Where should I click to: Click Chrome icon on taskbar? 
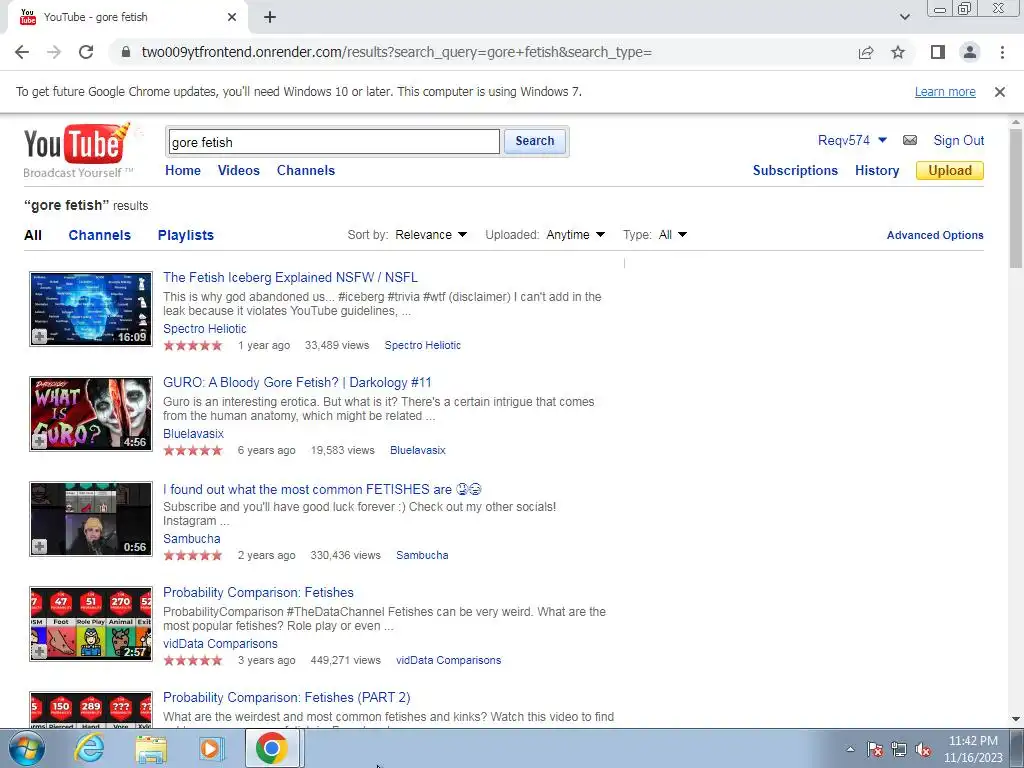[x=272, y=748]
